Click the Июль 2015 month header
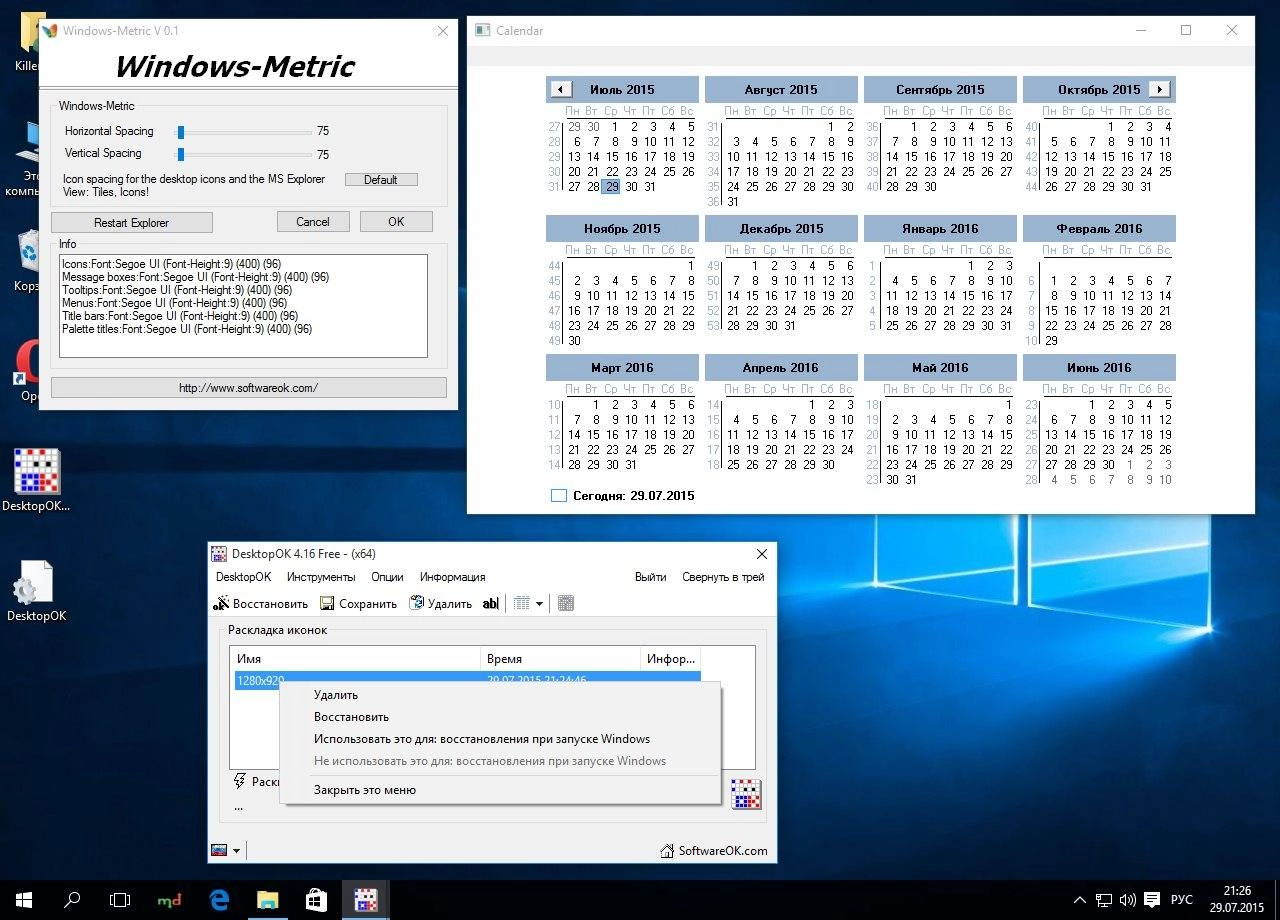Viewport: 1280px width, 920px height. pos(622,89)
